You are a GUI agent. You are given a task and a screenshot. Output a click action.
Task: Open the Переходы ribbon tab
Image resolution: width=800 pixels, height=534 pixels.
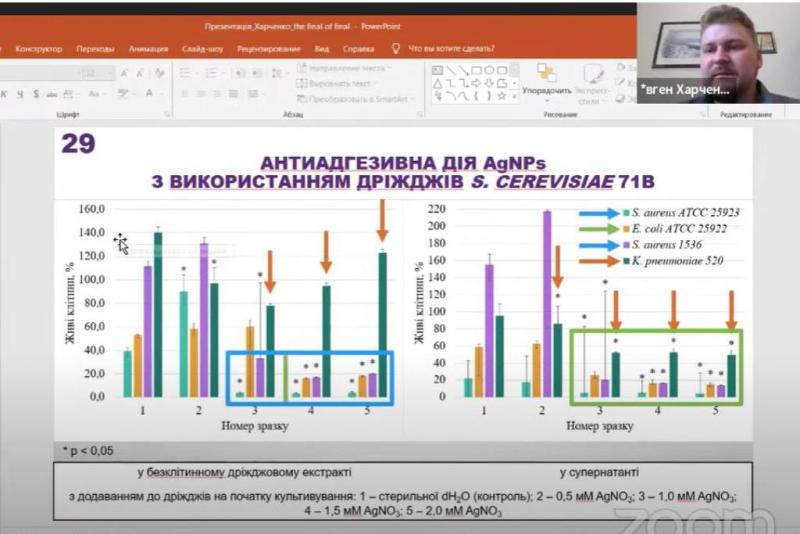click(x=95, y=49)
